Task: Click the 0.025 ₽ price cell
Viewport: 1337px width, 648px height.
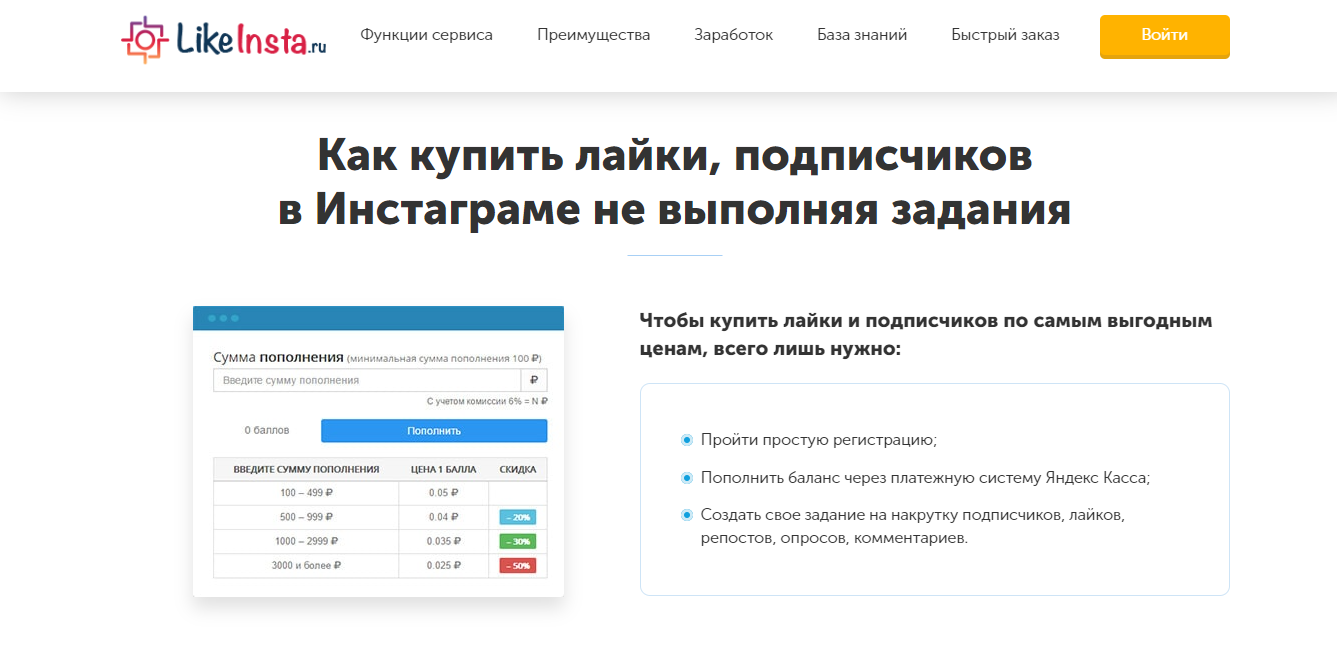Action: [444, 566]
